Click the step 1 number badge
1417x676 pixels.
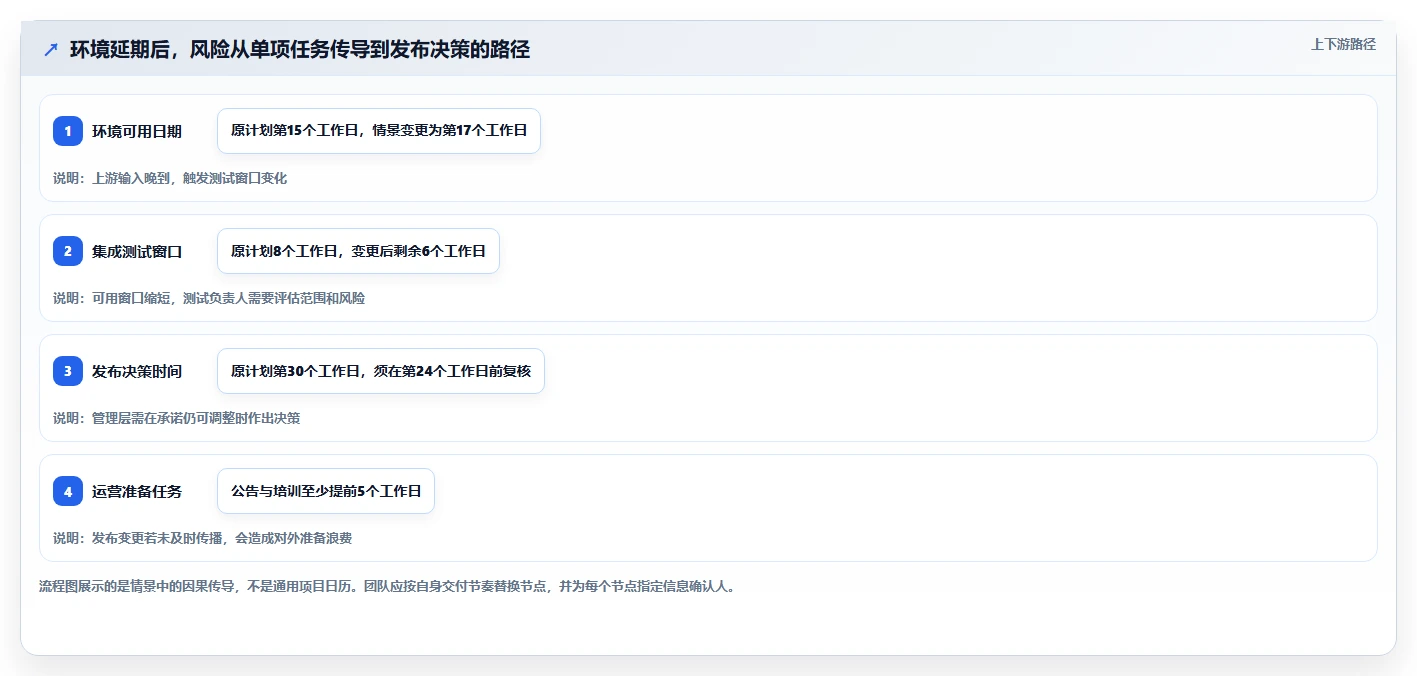point(68,131)
